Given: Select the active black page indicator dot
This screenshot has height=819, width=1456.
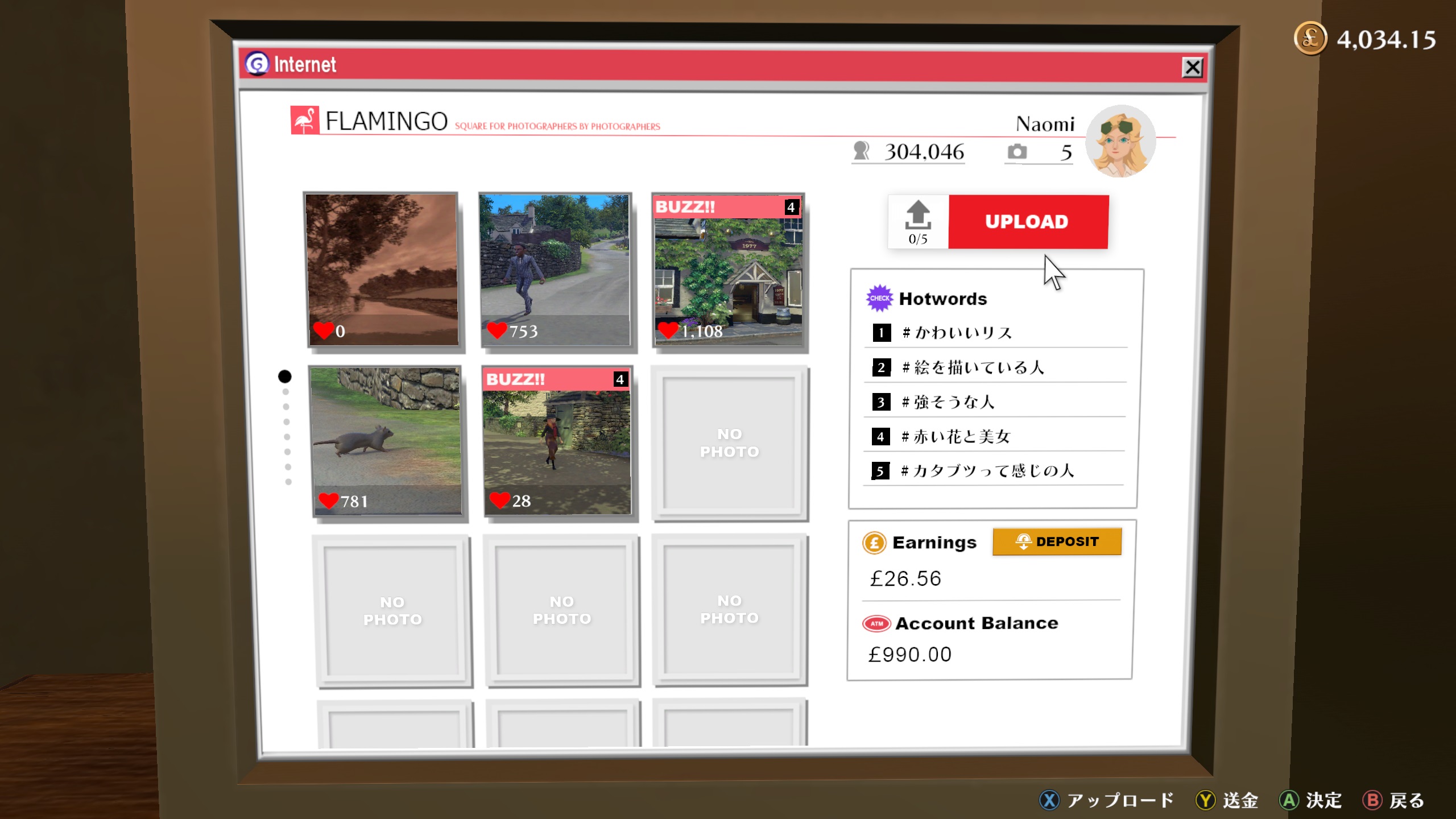Looking at the screenshot, I should (284, 377).
